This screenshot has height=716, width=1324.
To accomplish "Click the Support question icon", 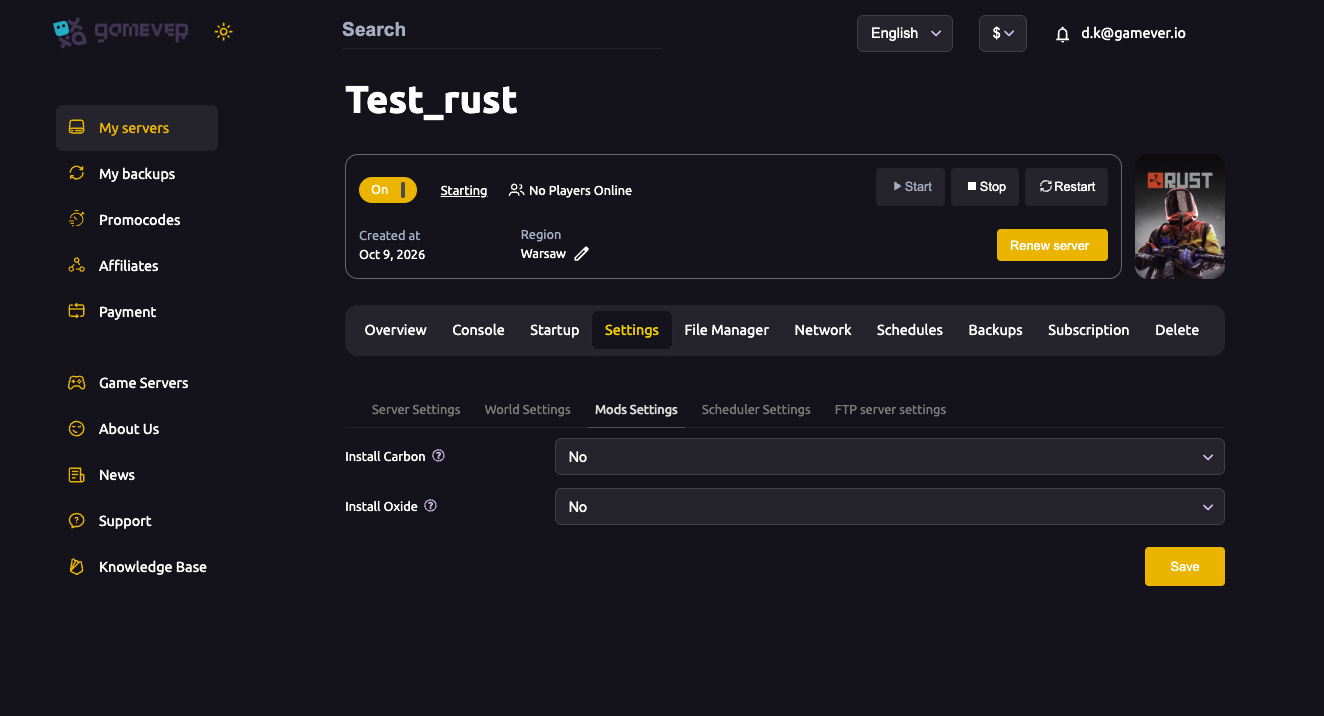I will 76,521.
